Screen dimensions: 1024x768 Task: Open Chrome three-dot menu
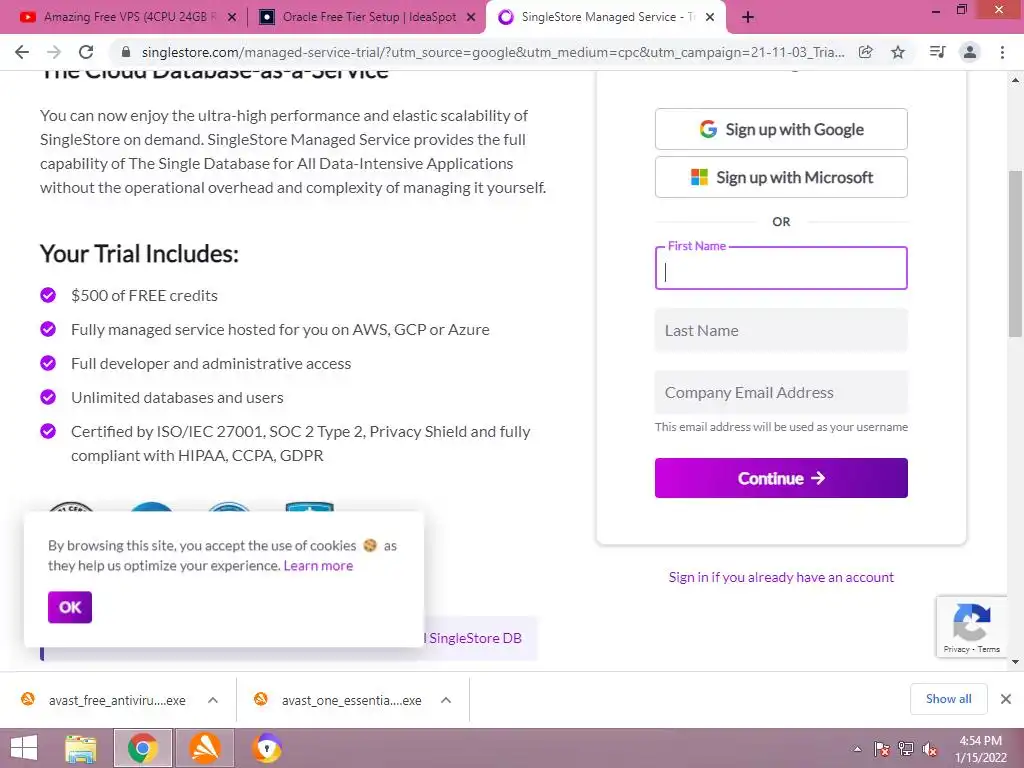1002,52
